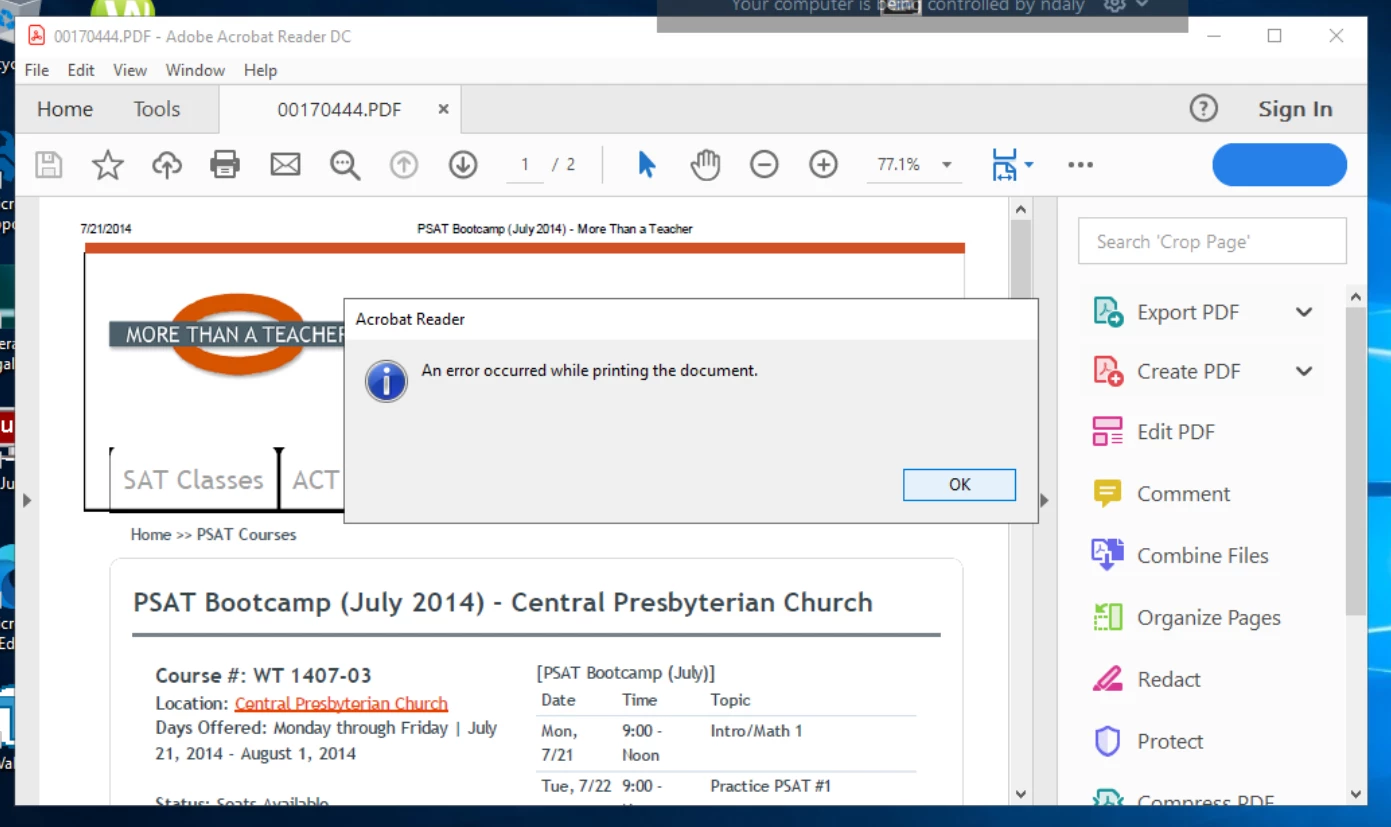Image resolution: width=1391 pixels, height=827 pixels.
Task: Click the Zoom in plus icon
Action: (x=823, y=165)
